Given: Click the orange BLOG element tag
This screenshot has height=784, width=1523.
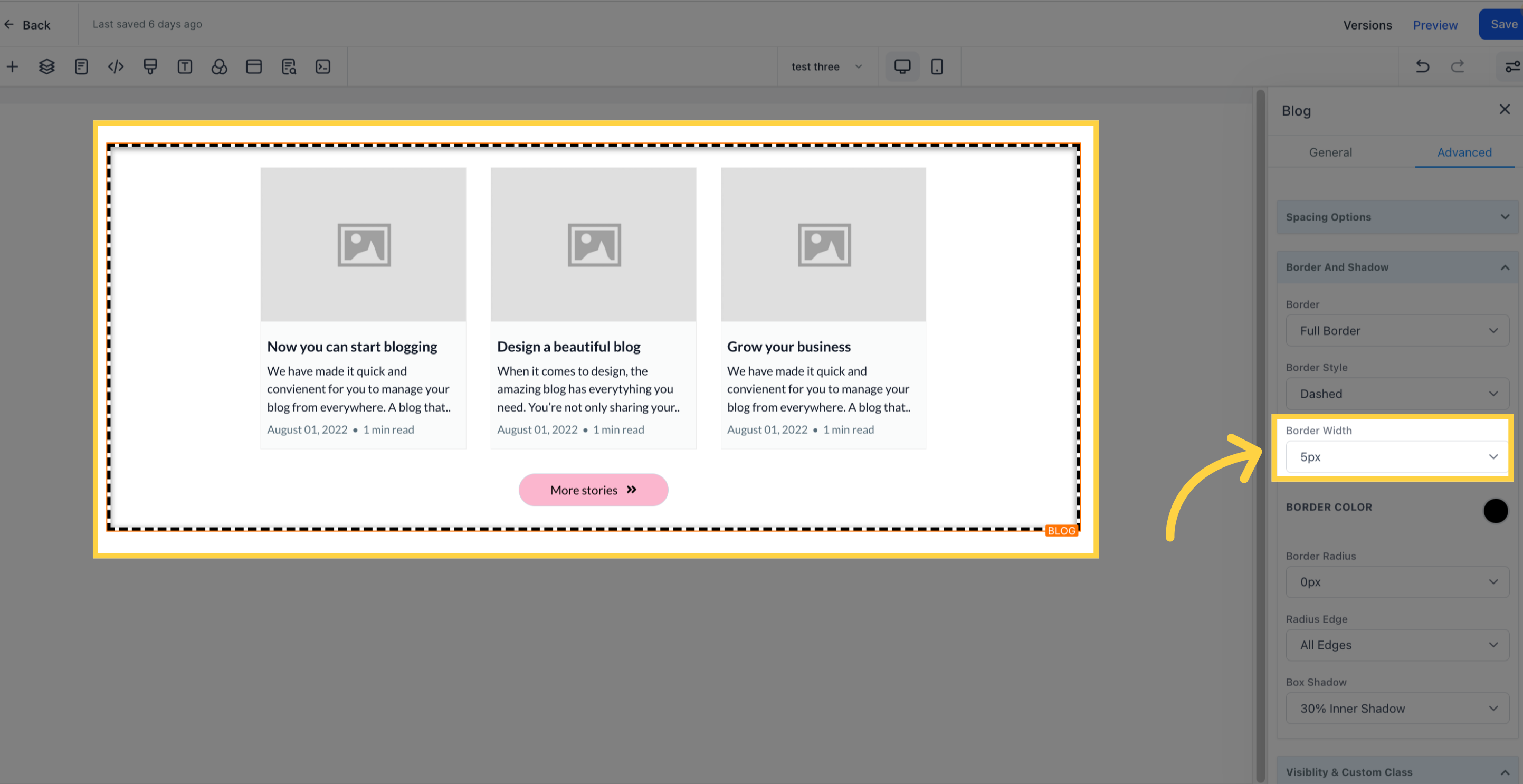Looking at the screenshot, I should pos(1061,530).
